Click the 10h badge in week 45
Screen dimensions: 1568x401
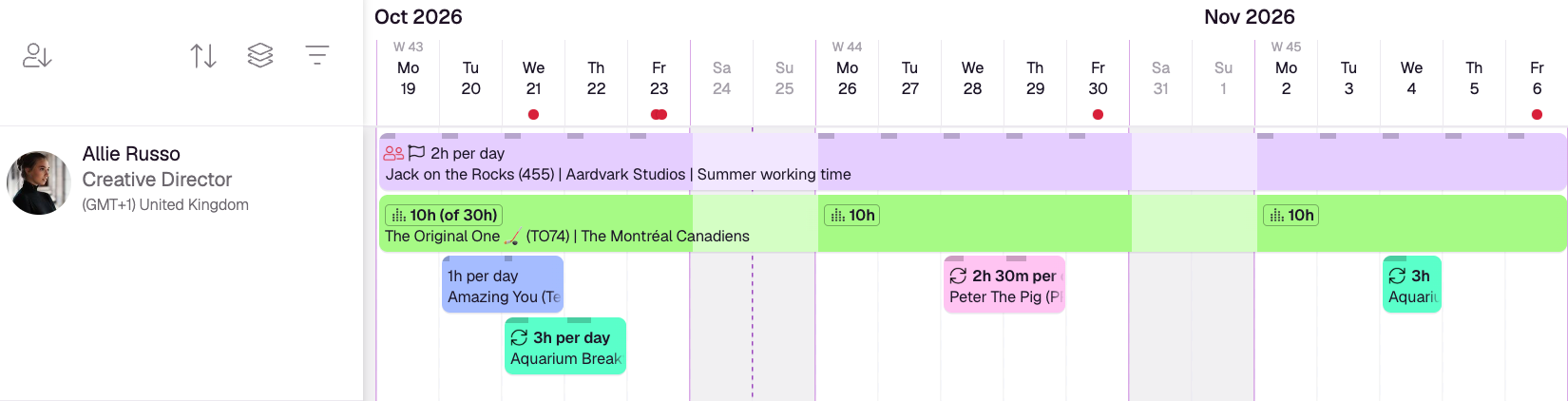(1291, 215)
